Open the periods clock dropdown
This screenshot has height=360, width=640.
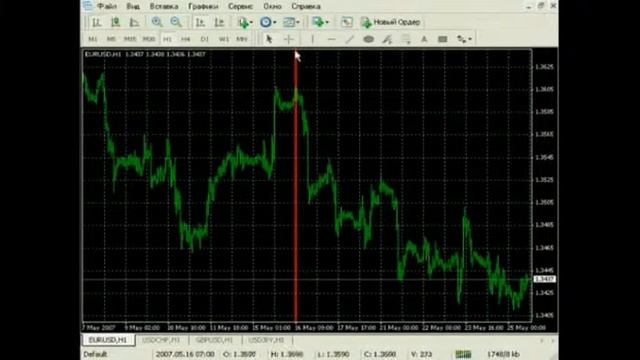click(x=268, y=22)
